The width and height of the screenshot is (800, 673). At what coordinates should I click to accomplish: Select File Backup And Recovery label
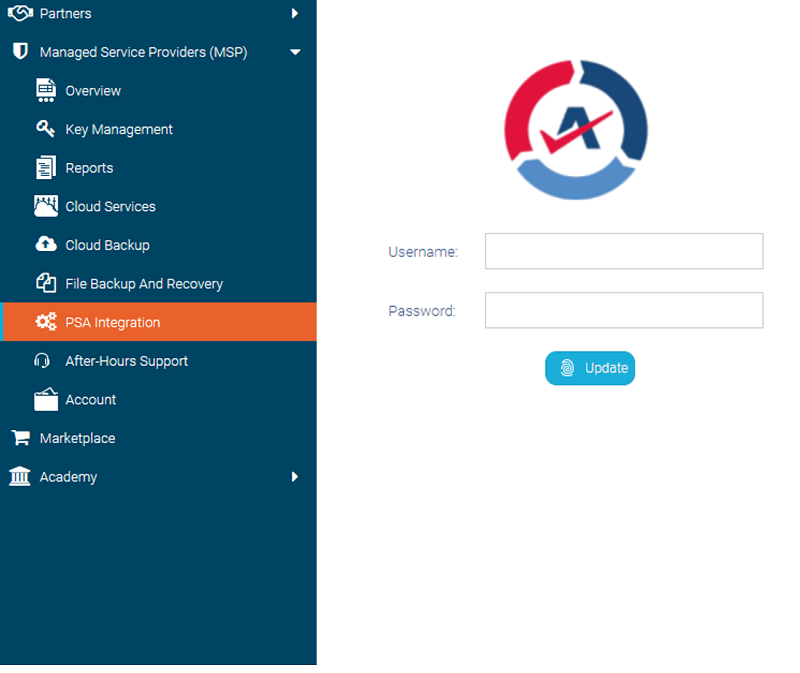tap(144, 284)
